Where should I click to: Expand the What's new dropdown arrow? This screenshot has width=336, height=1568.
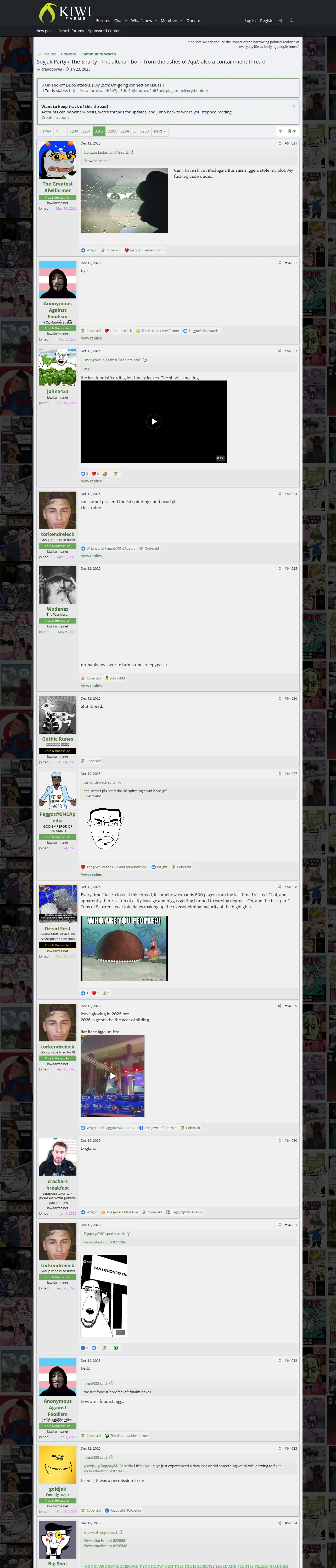155,21
